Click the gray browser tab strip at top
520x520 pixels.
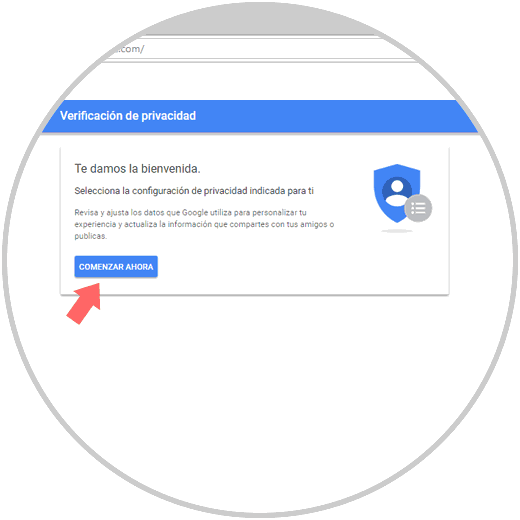click(x=260, y=20)
